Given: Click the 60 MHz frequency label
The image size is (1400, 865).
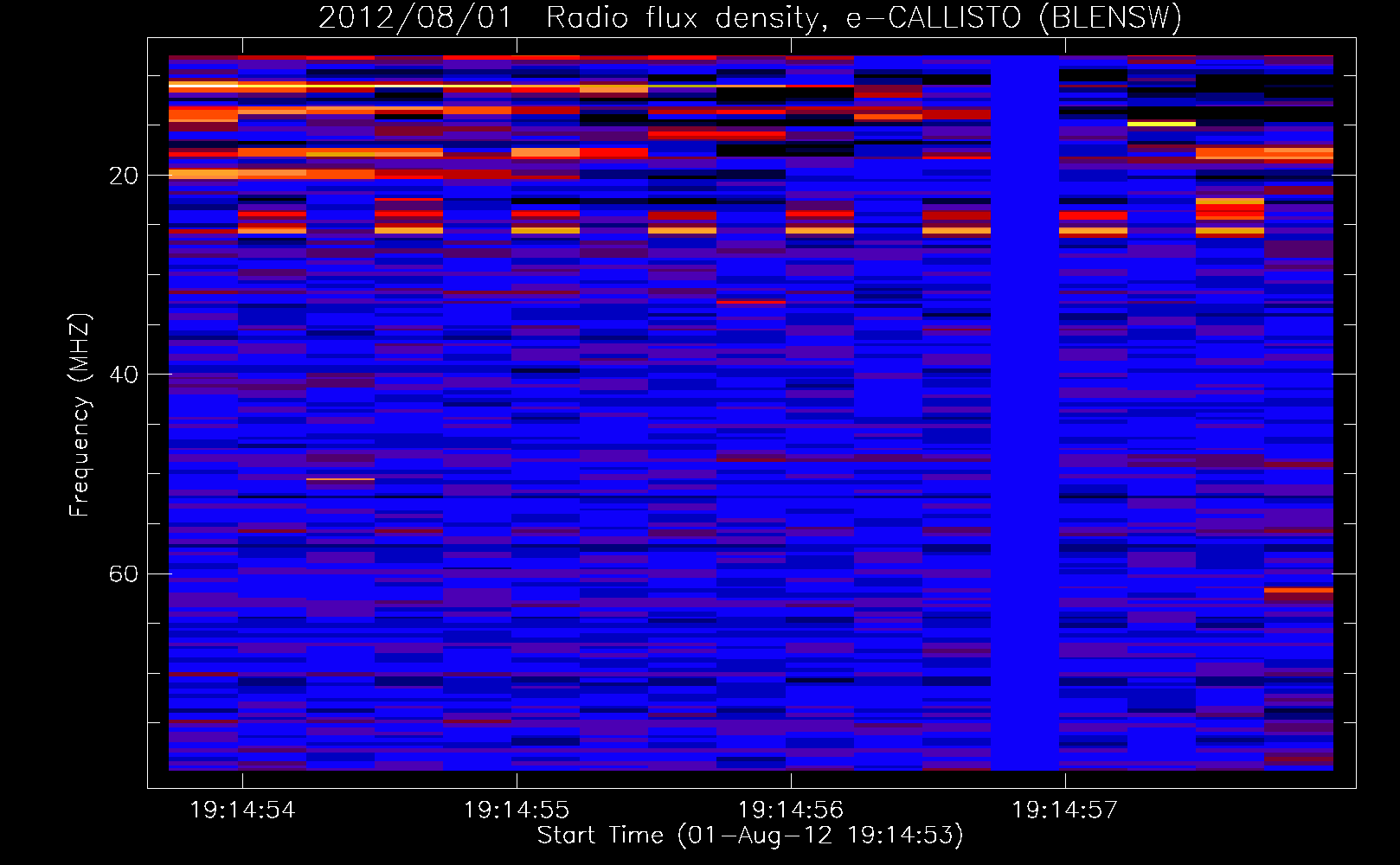Looking at the screenshot, I should [124, 574].
